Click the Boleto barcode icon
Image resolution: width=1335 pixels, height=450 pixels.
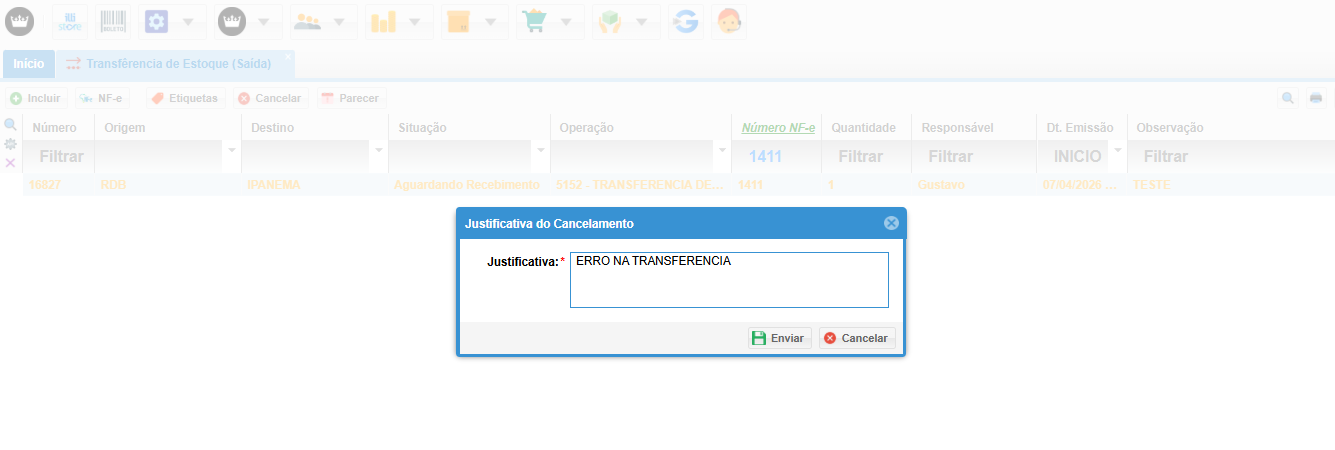[x=113, y=21]
